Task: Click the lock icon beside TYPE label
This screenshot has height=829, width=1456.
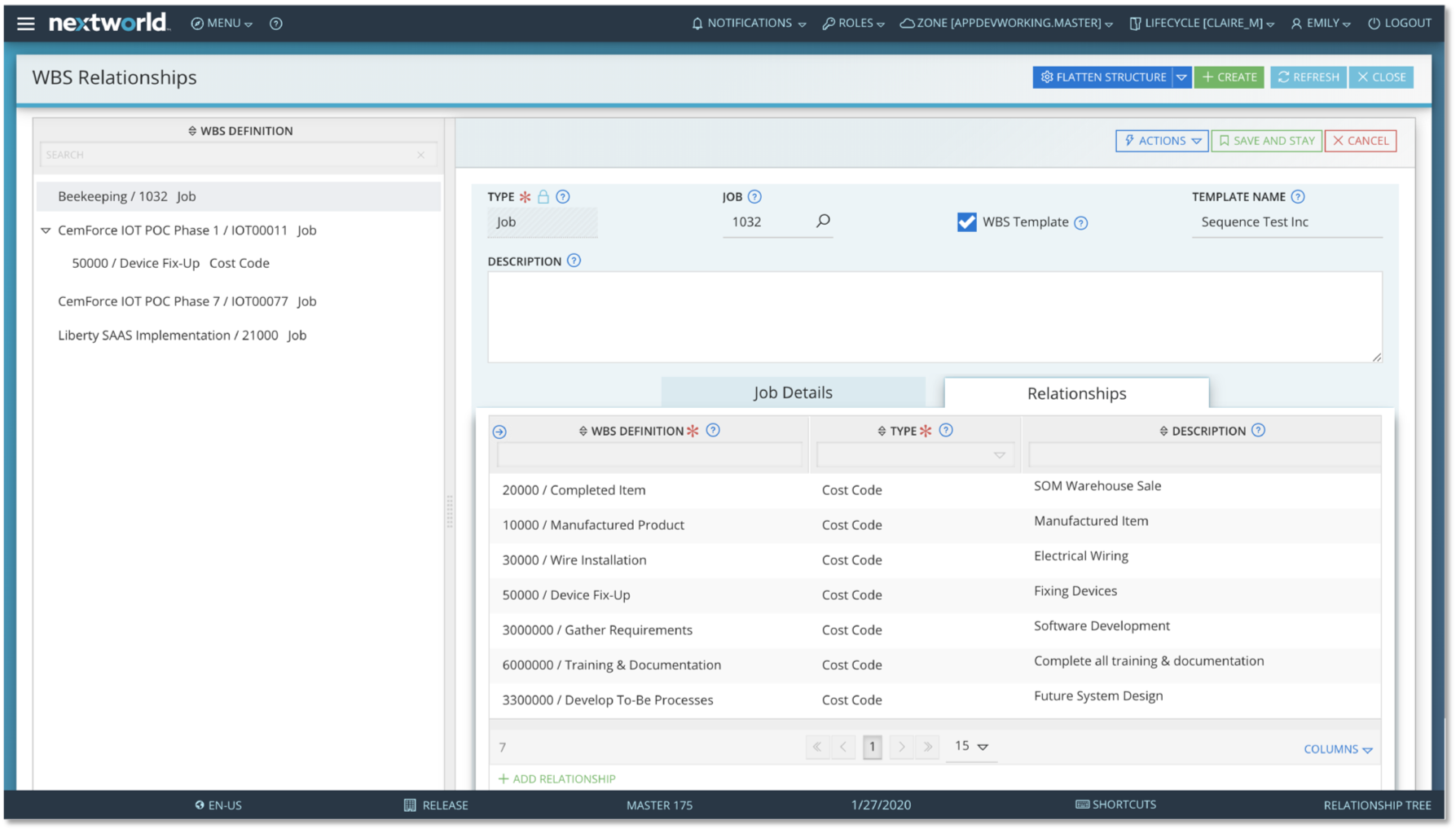Action: tap(543, 196)
